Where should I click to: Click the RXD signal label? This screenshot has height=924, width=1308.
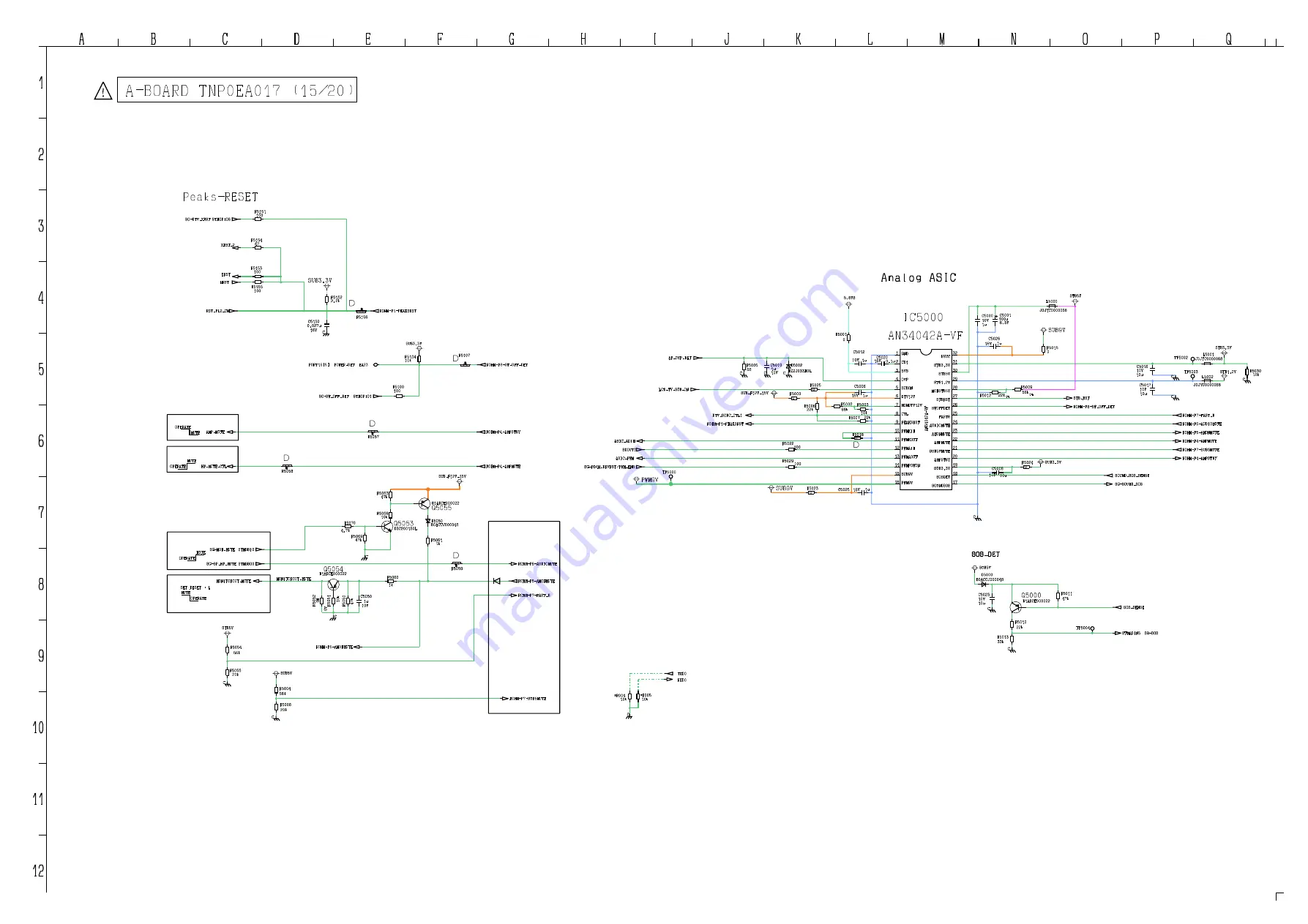(x=681, y=680)
